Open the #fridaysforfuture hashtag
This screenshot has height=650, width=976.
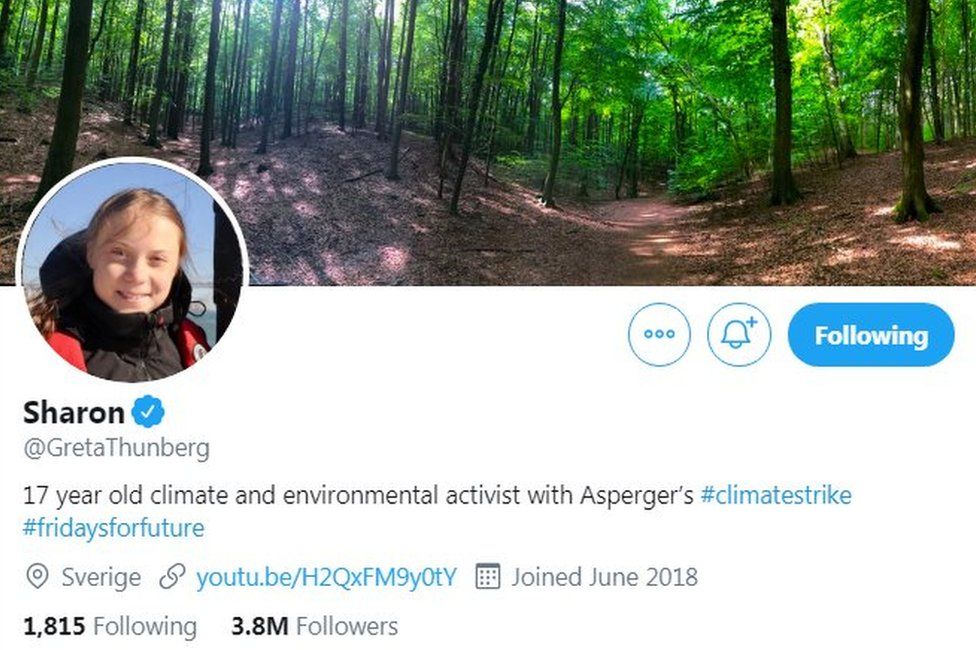(113, 528)
